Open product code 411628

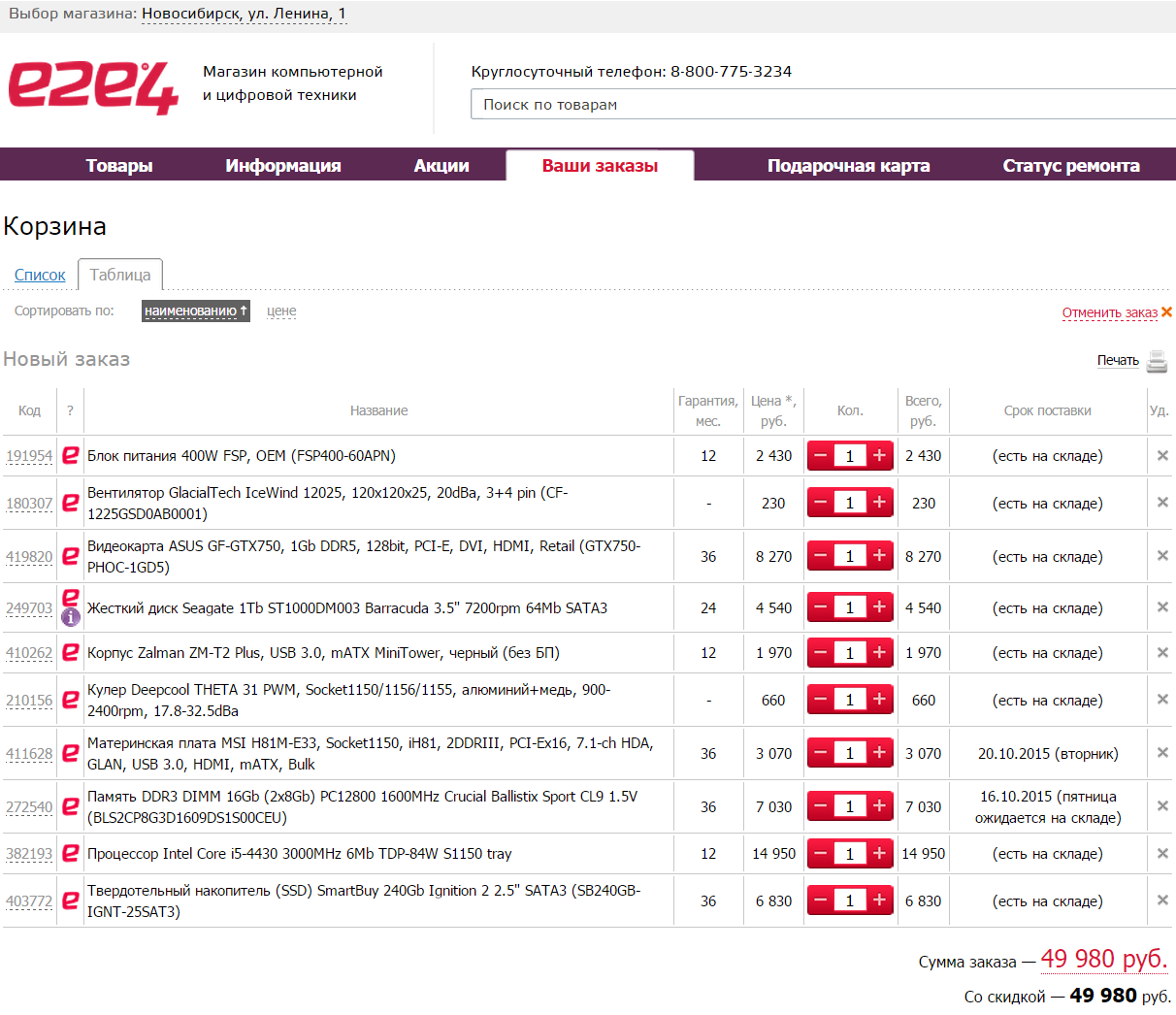click(29, 754)
